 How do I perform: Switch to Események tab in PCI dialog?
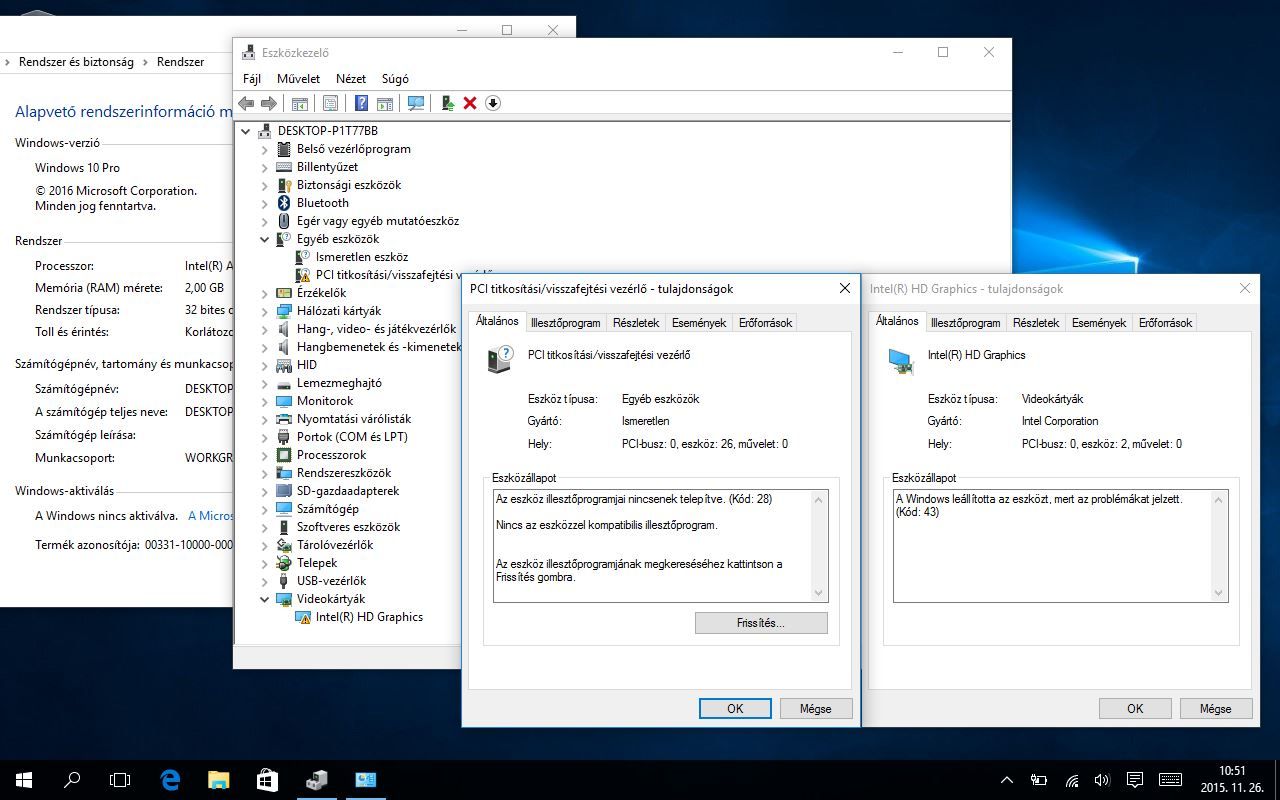tap(699, 323)
